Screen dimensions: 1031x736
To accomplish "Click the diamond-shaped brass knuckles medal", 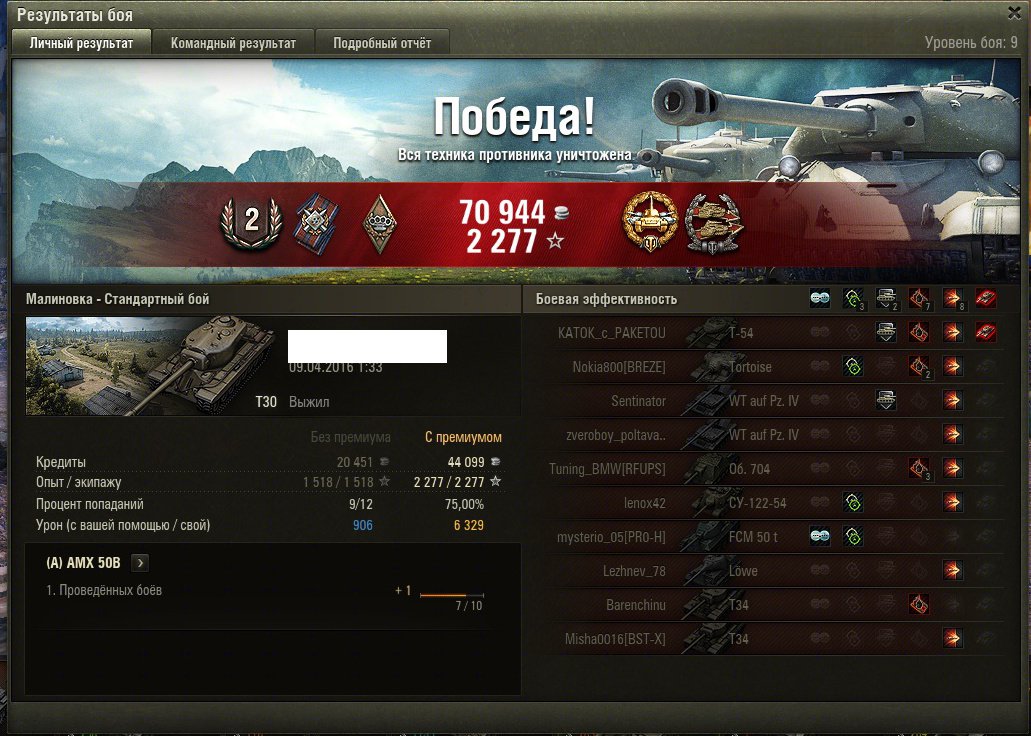I will [379, 224].
